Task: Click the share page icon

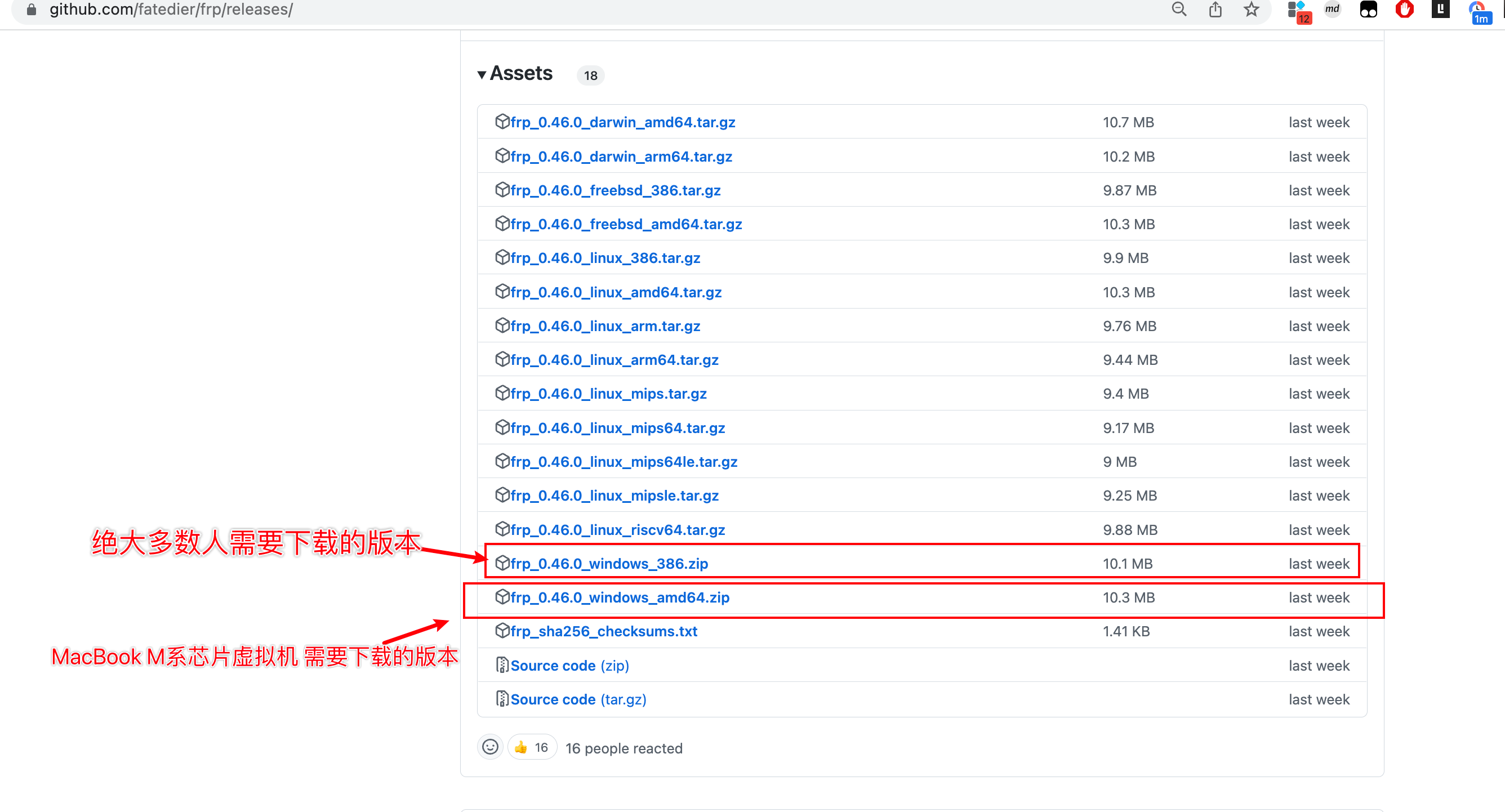Action: 1215,10
